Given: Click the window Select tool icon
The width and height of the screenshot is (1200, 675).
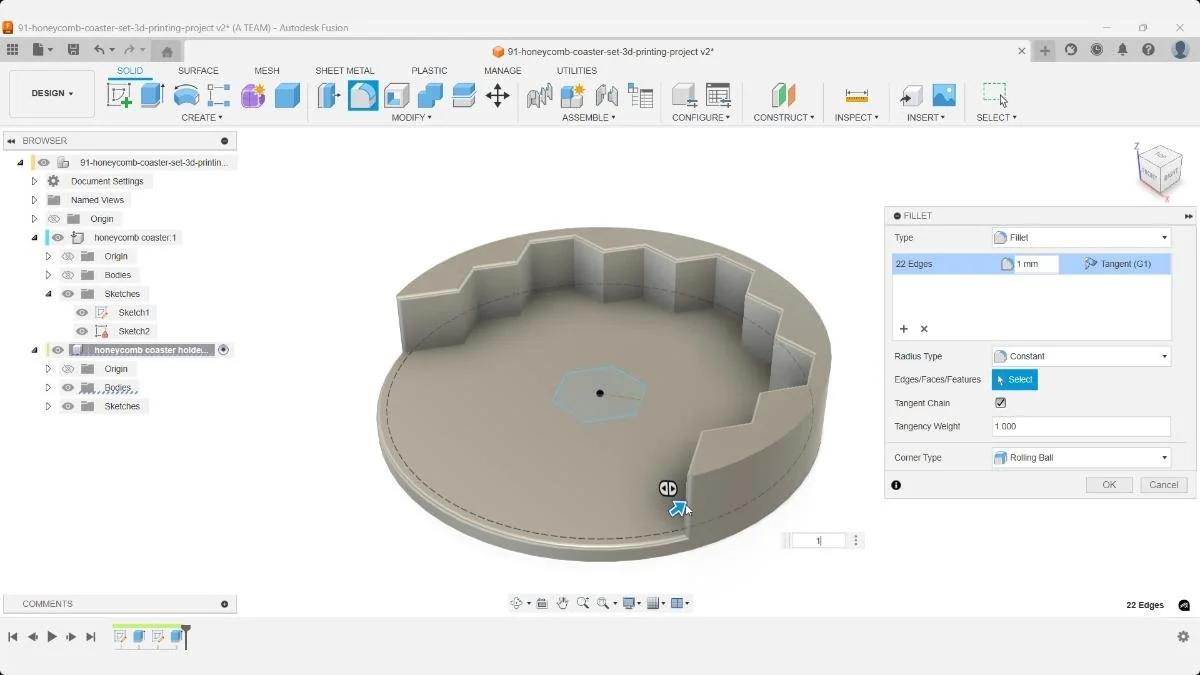Looking at the screenshot, I should (995, 95).
